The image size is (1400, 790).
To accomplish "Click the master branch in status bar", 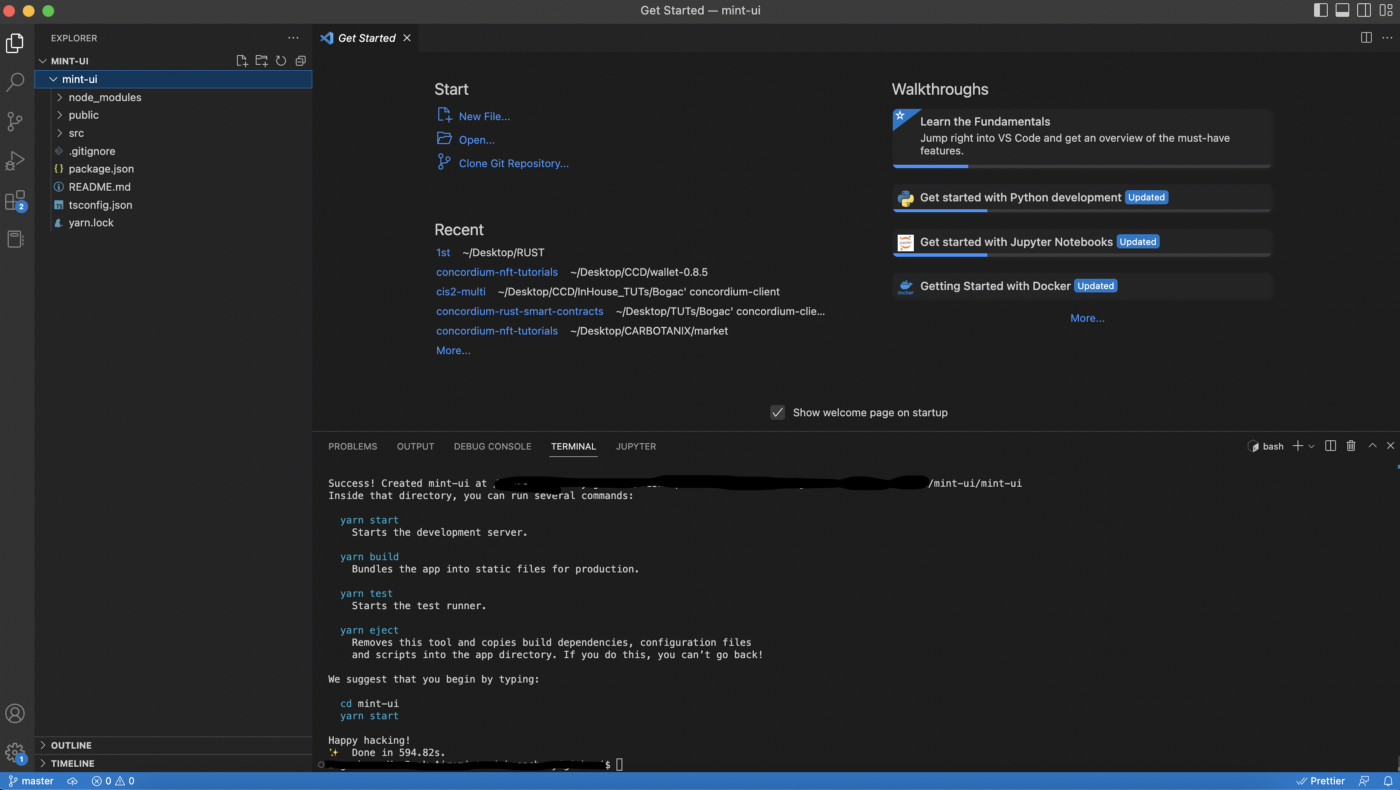I will [x=32, y=781].
